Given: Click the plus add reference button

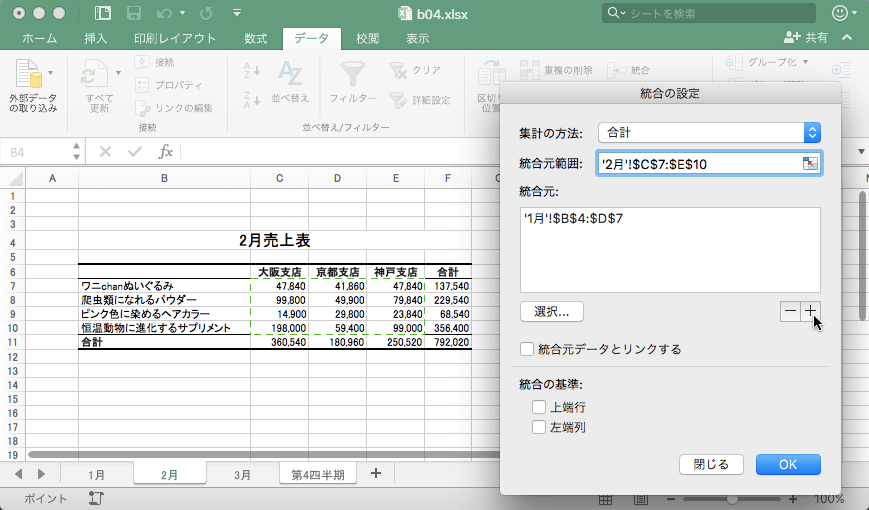Looking at the screenshot, I should [x=810, y=311].
